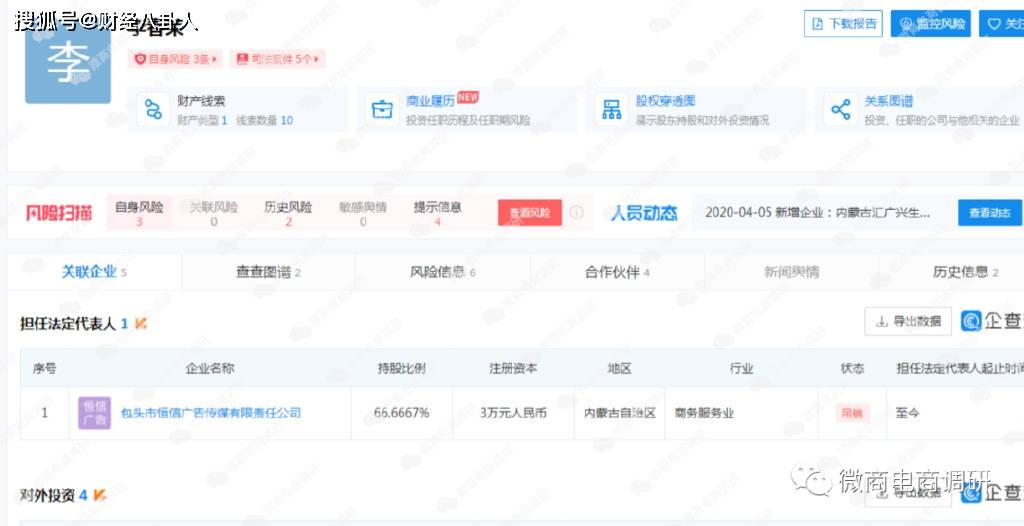The image size is (1024, 526).
Task: Open the 股权穿透图 hierarchy icon
Action: pos(611,109)
